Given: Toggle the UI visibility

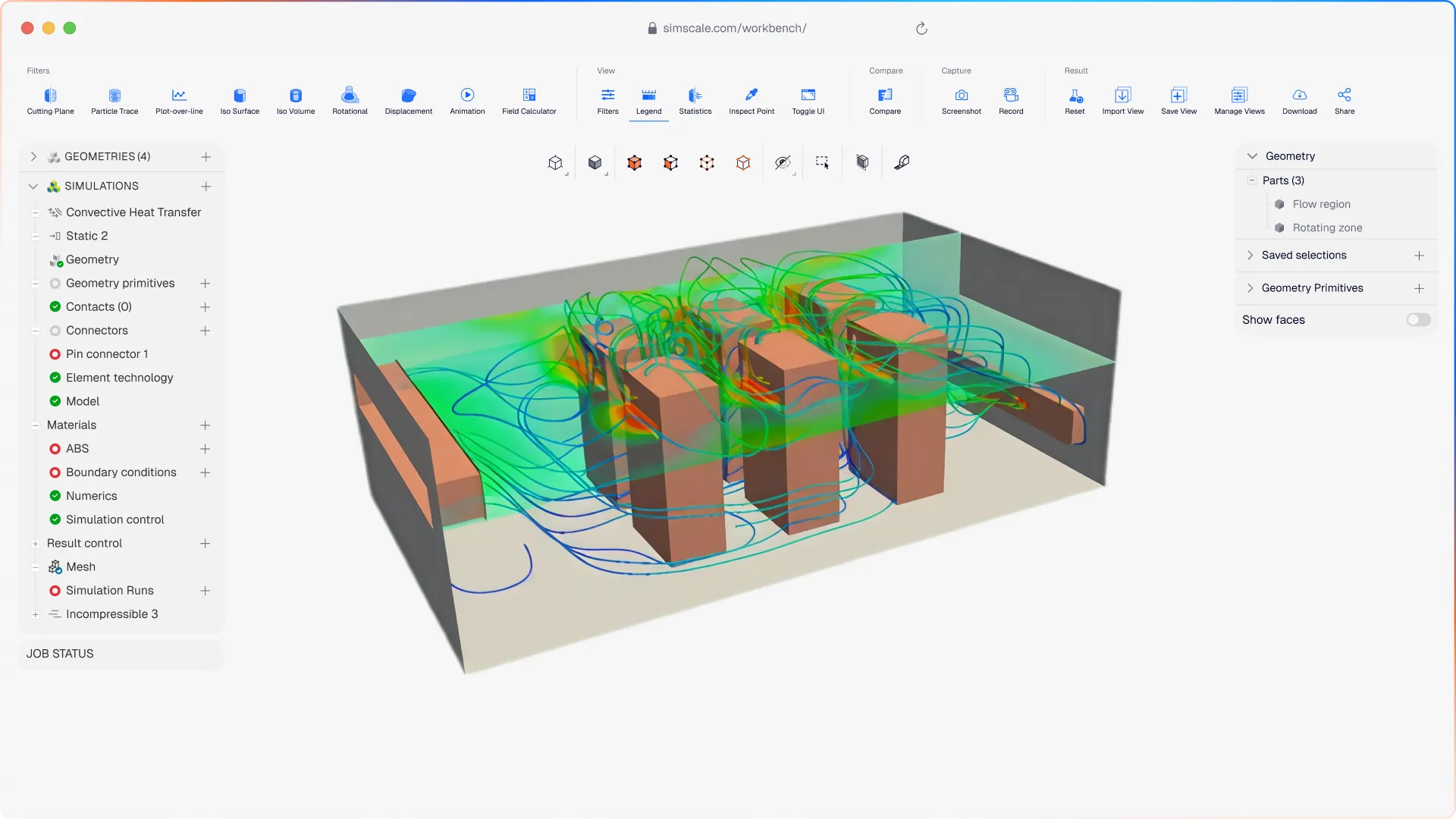Looking at the screenshot, I should (x=808, y=101).
